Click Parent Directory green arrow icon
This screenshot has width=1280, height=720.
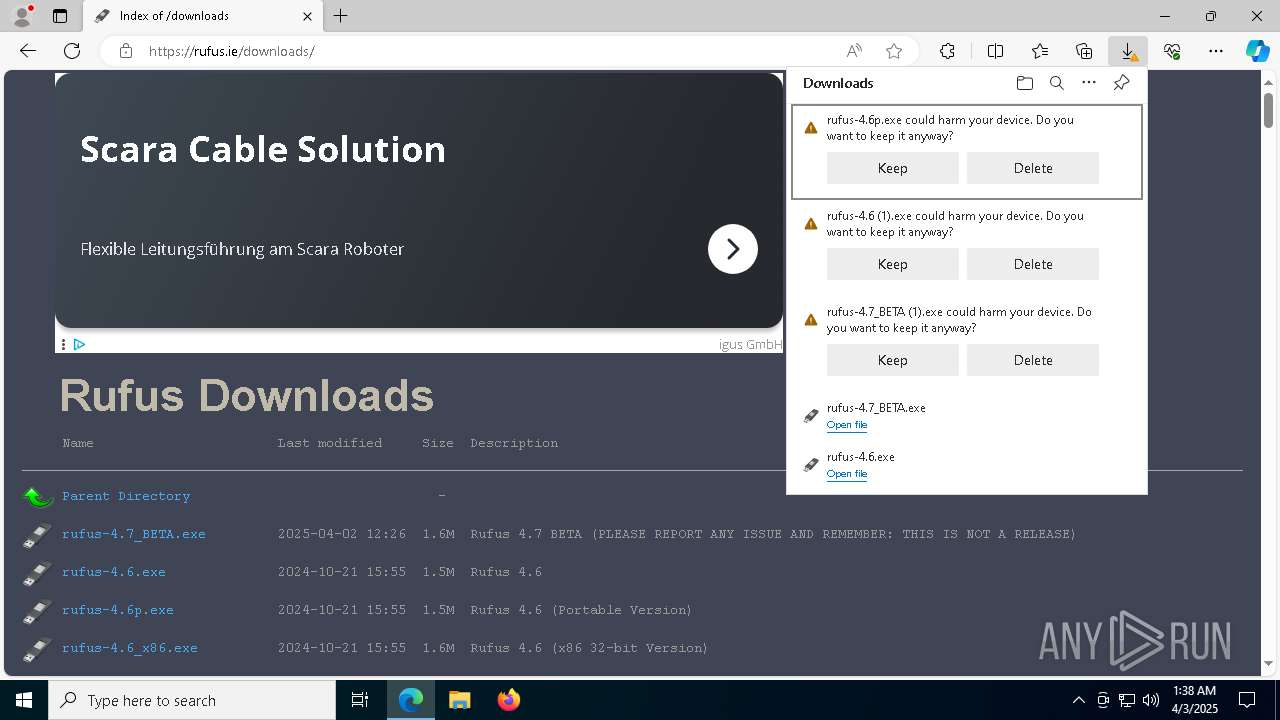[x=37, y=496]
